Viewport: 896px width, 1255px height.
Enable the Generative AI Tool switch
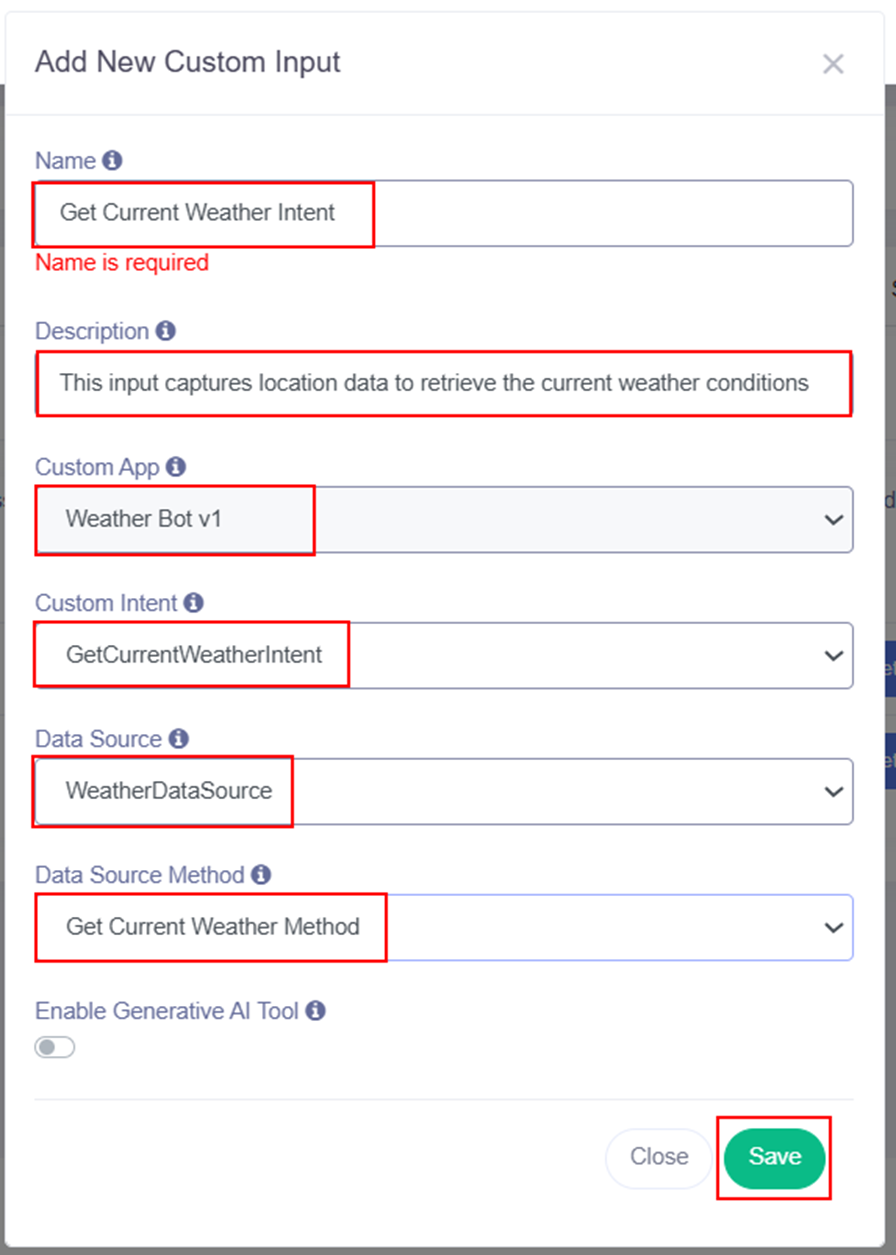[x=55, y=1047]
